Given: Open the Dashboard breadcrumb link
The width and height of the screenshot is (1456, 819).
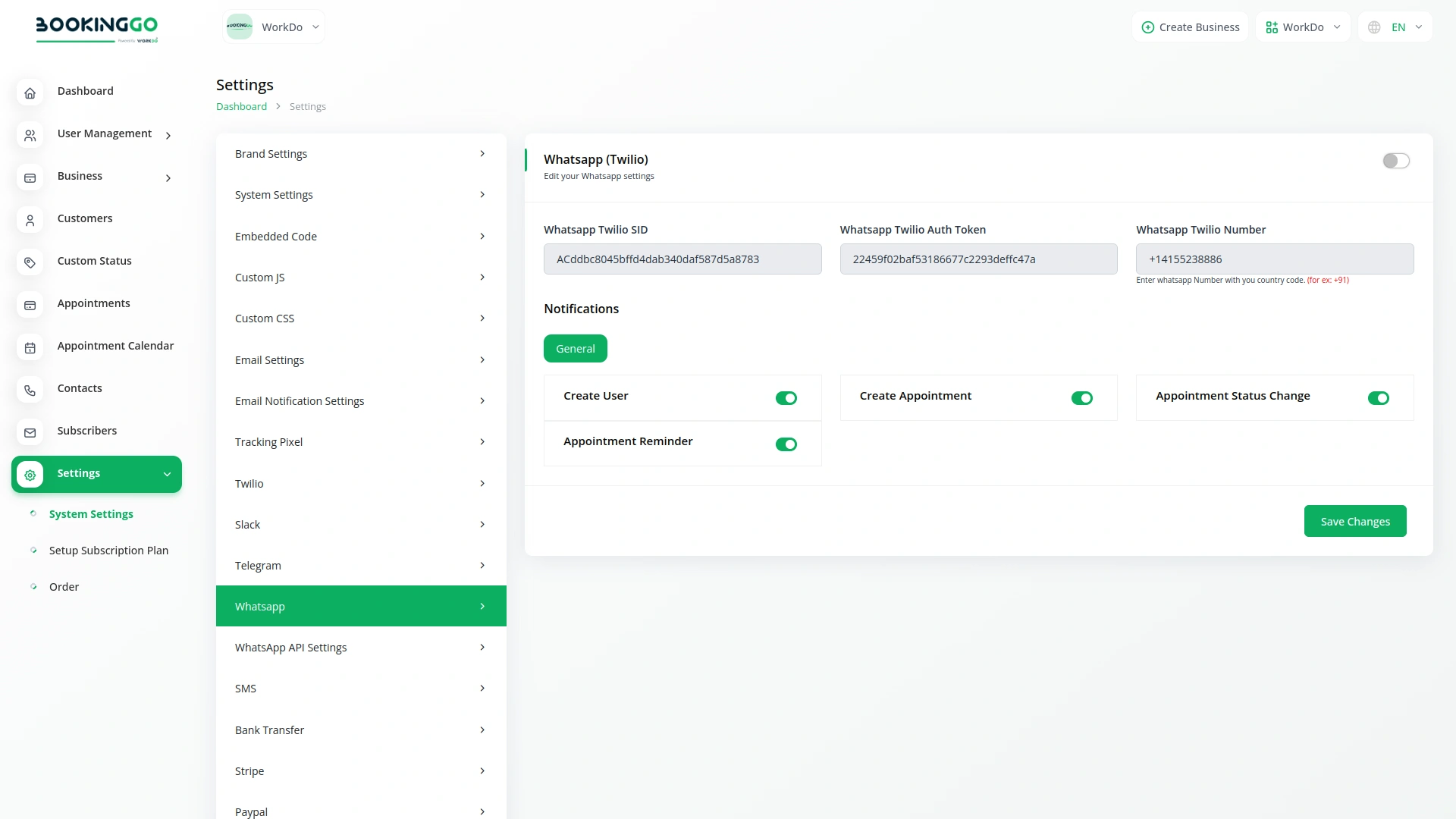Looking at the screenshot, I should (x=241, y=106).
